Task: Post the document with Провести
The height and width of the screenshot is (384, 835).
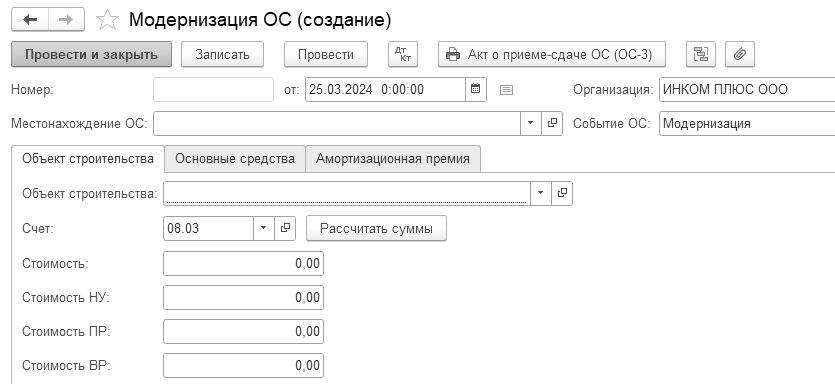Action: coord(326,54)
